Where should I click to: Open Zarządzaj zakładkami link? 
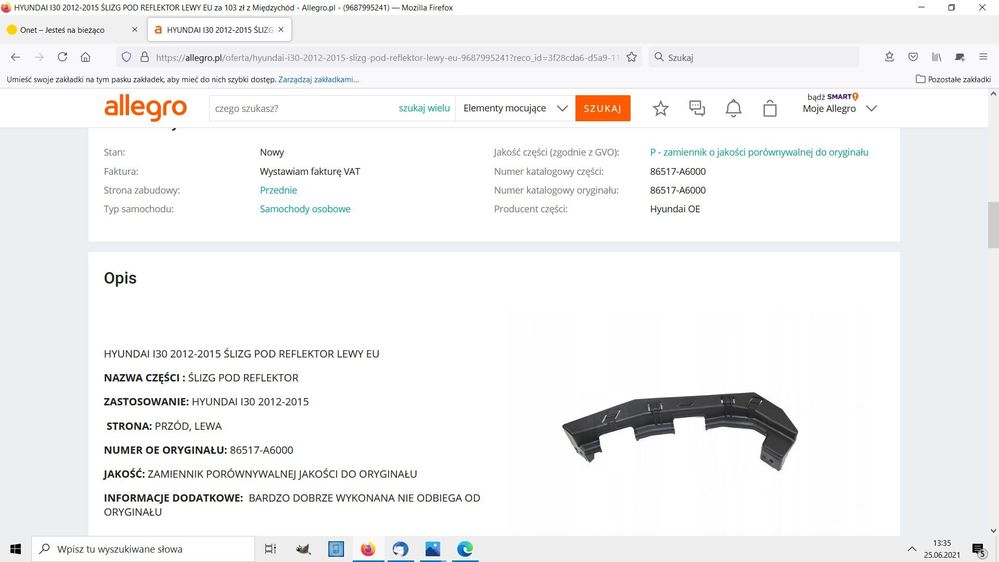[319, 80]
